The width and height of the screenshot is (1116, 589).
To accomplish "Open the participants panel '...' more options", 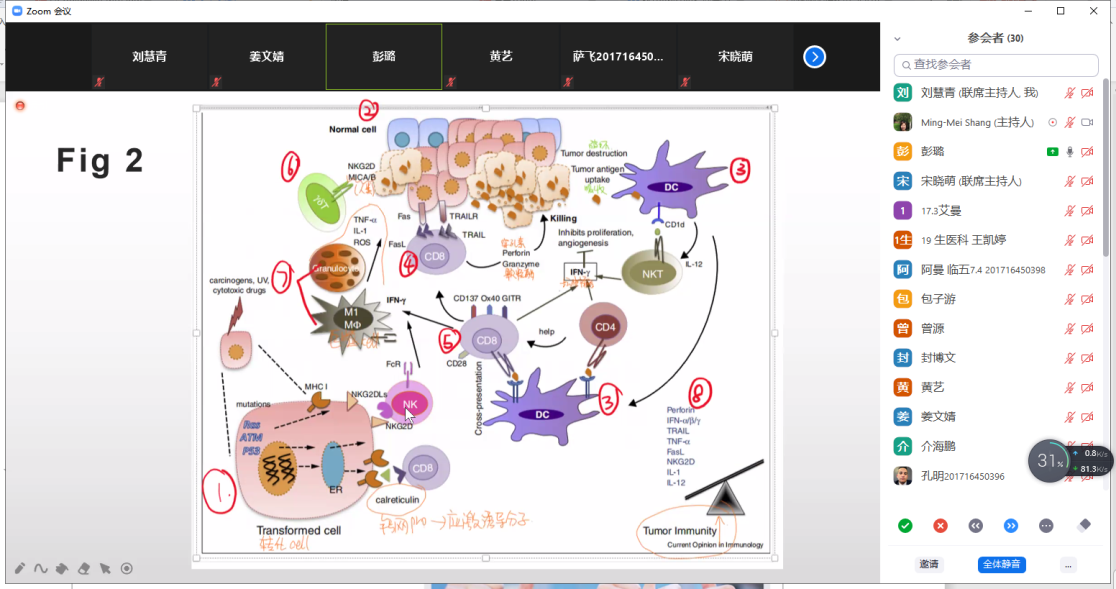I will [1068, 565].
